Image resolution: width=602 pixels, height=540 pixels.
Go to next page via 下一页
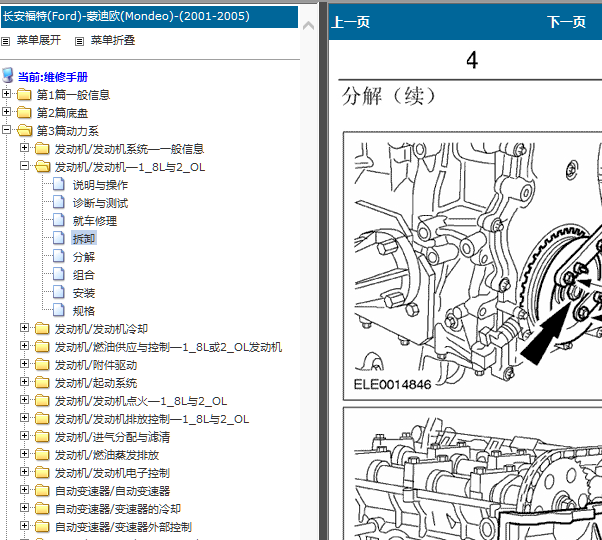click(x=566, y=22)
